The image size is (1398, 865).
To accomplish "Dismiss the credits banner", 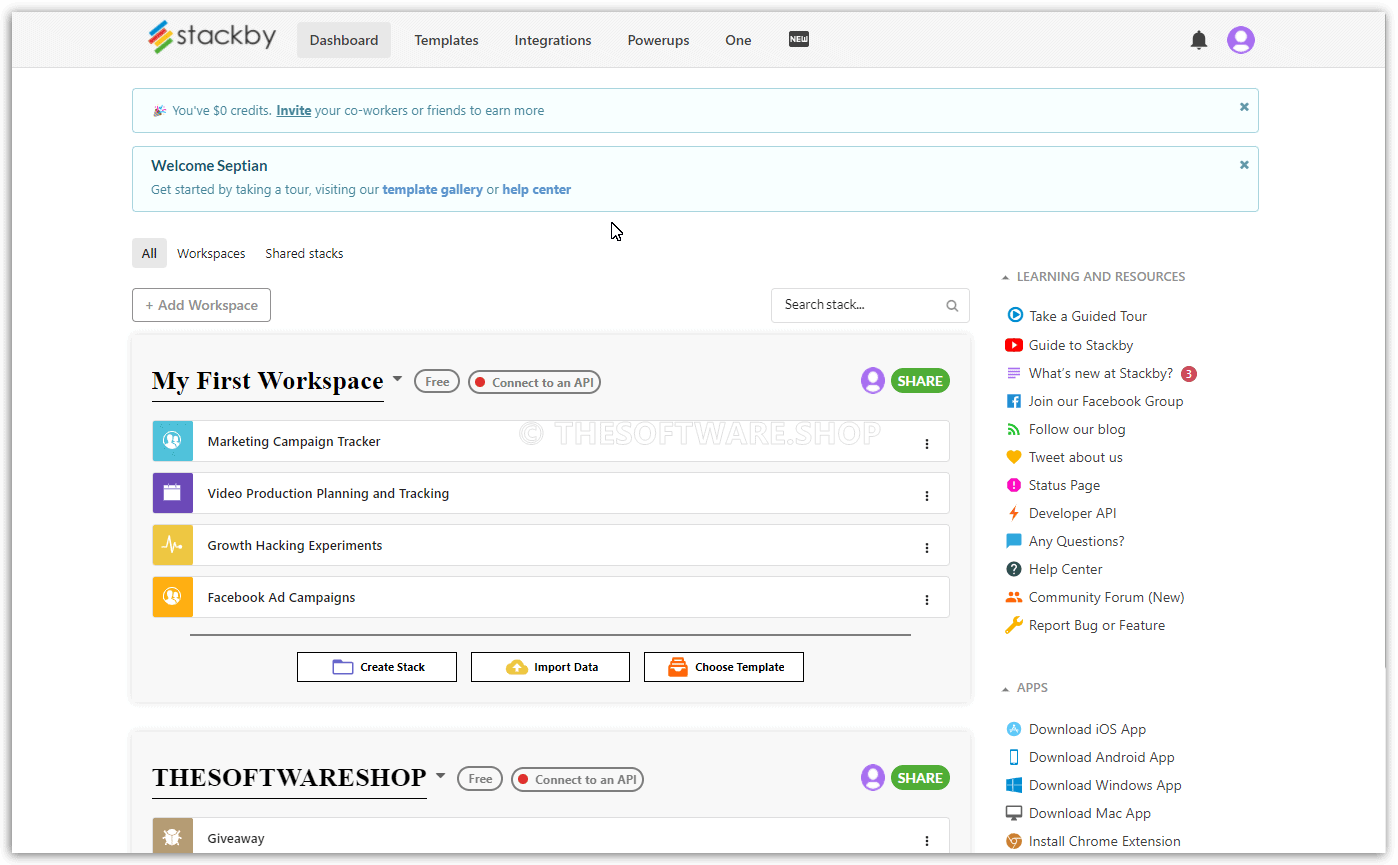I will (1244, 107).
